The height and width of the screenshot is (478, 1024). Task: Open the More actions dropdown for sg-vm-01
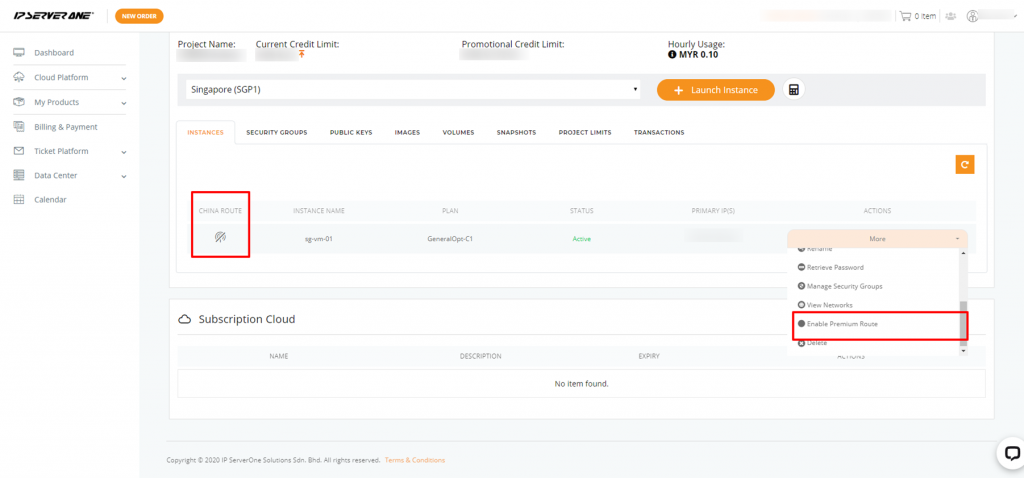pyautogui.click(x=877, y=239)
